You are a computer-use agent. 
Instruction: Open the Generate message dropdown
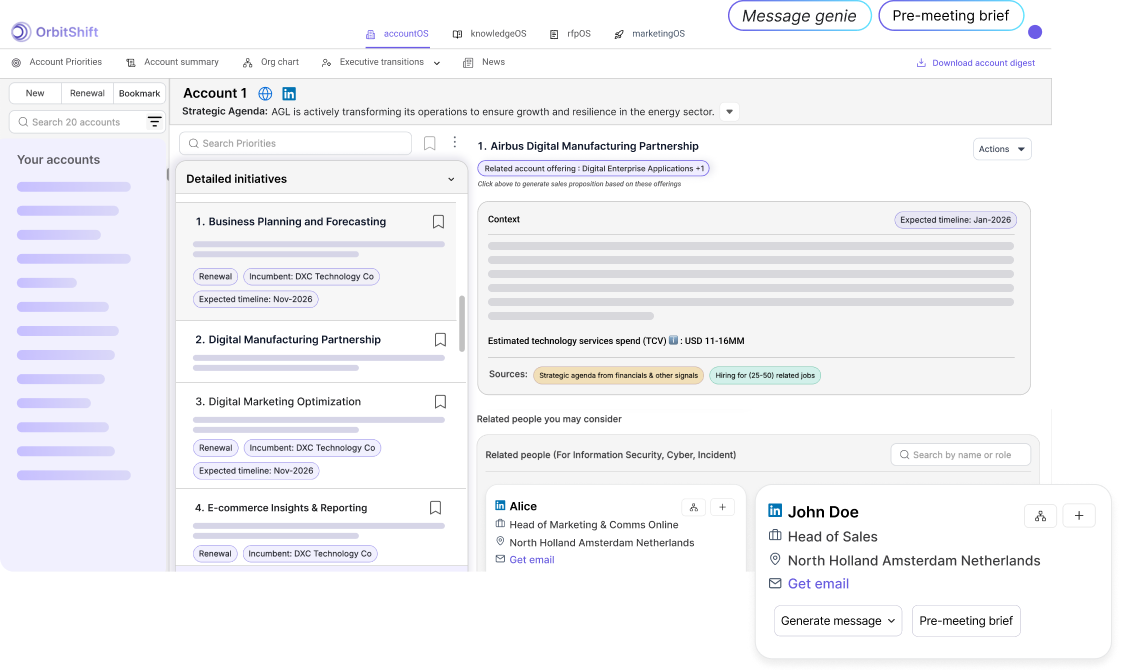click(x=838, y=621)
